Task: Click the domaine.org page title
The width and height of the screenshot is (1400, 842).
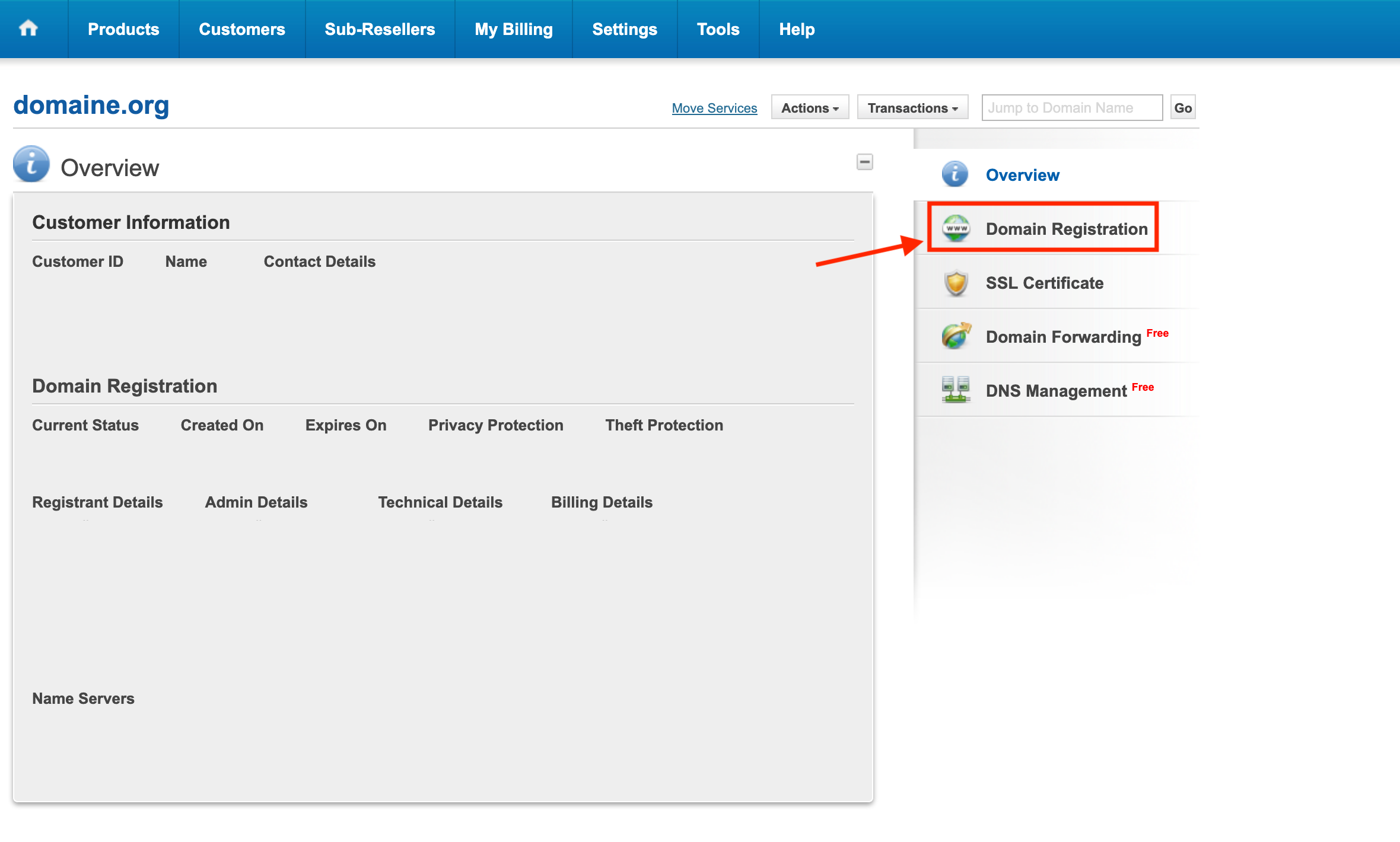Action: pyautogui.click(x=91, y=105)
